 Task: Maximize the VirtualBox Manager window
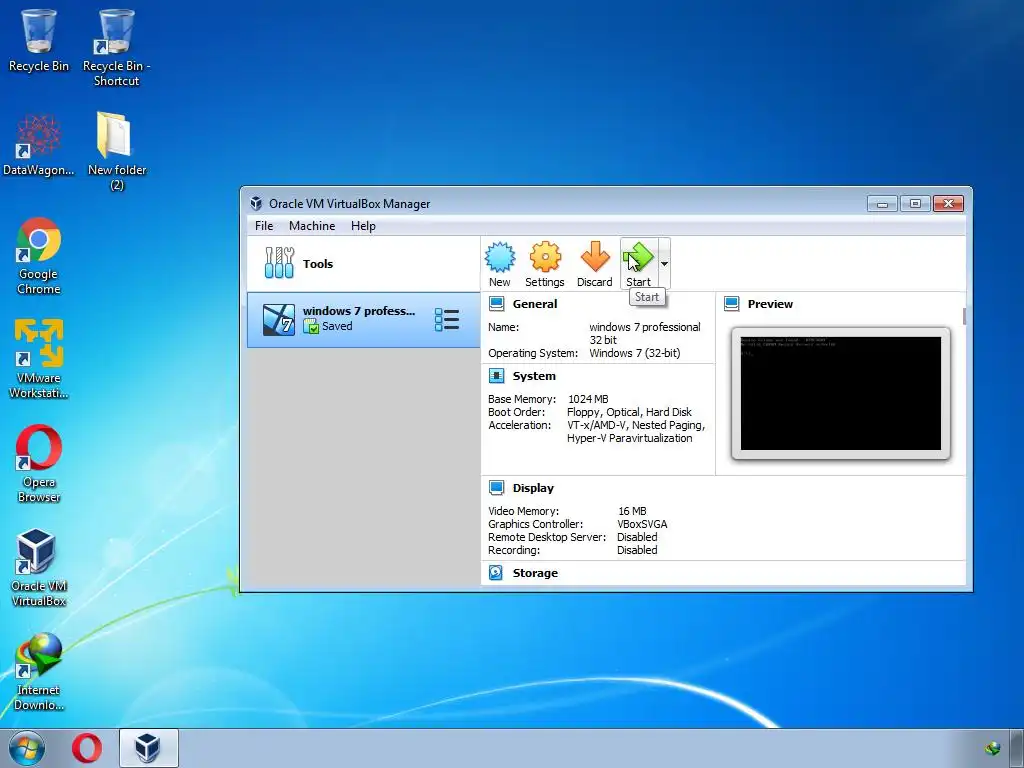click(915, 204)
